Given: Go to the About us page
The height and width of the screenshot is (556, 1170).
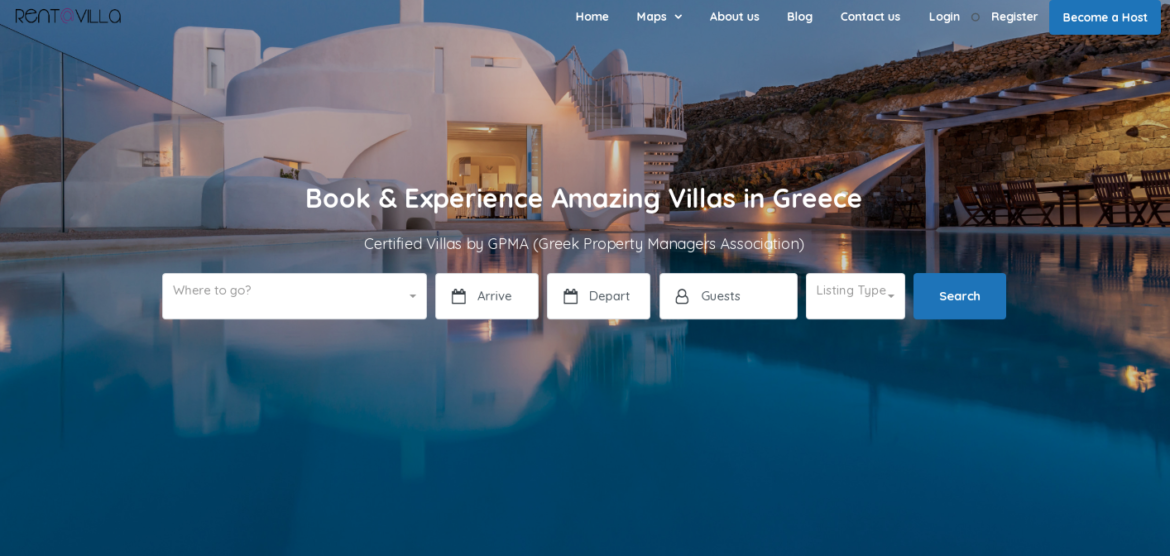Looking at the screenshot, I should 734,16.
